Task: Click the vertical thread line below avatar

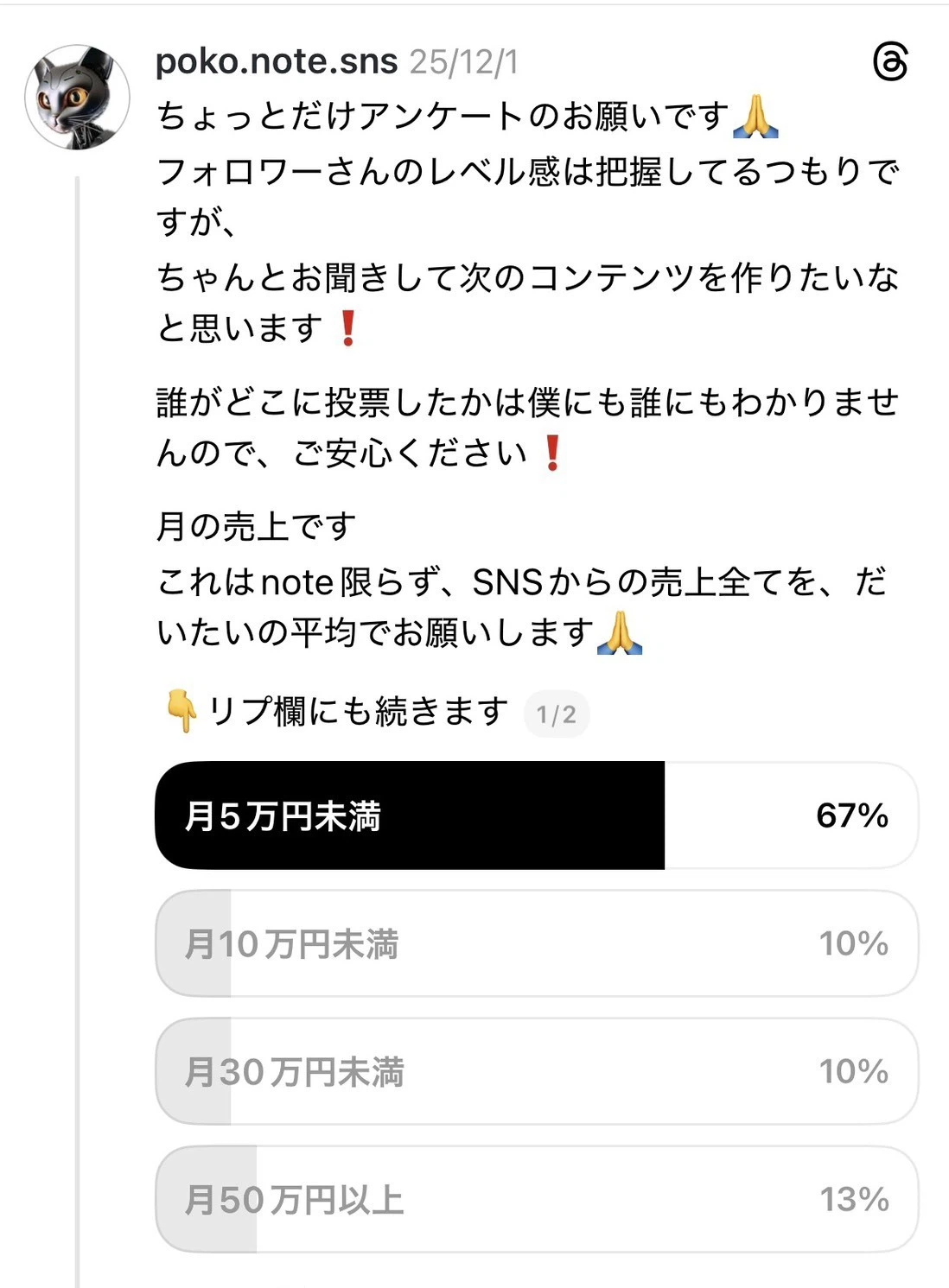Action: [x=77, y=691]
